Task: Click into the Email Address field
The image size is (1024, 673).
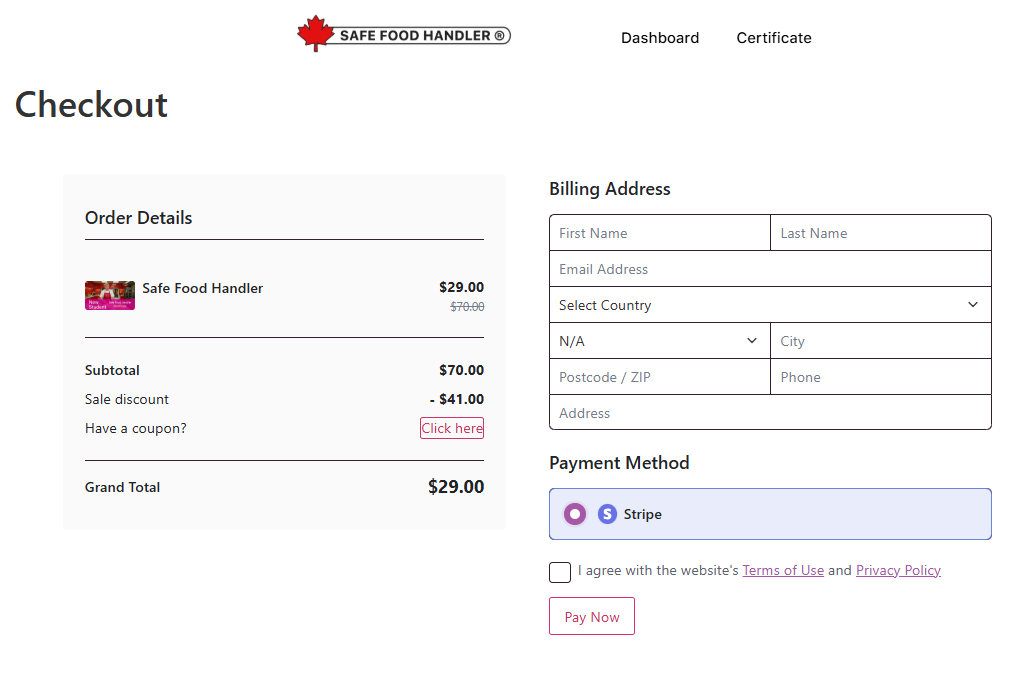Action: (x=770, y=269)
